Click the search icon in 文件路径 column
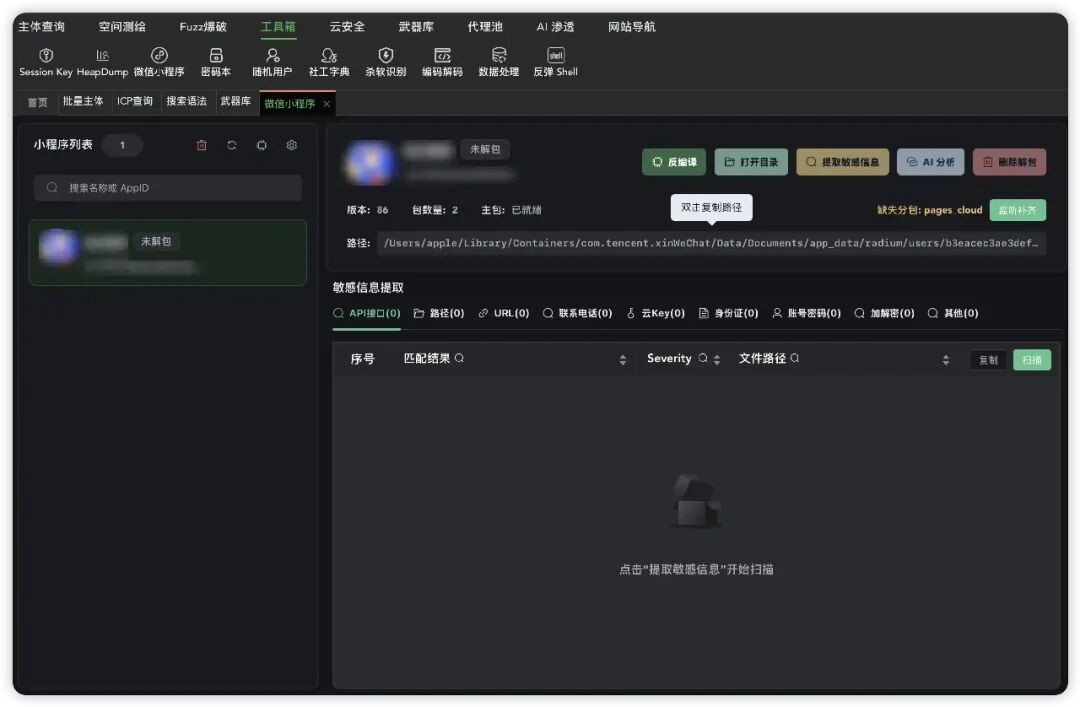Viewport: 1080px width, 707px height. [x=795, y=358]
